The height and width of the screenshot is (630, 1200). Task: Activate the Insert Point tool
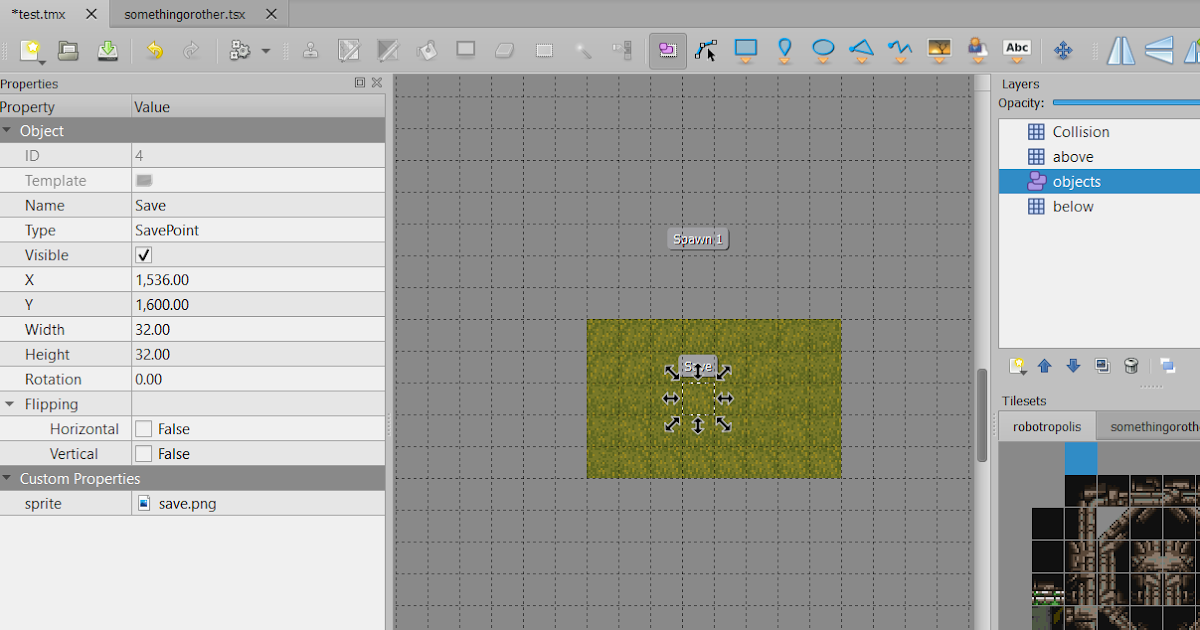[x=784, y=50]
